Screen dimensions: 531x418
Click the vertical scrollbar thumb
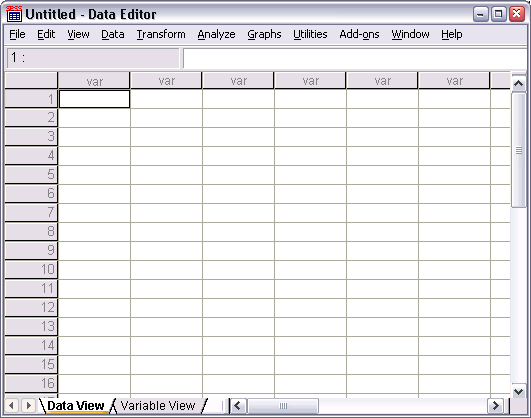[x=518, y=150]
